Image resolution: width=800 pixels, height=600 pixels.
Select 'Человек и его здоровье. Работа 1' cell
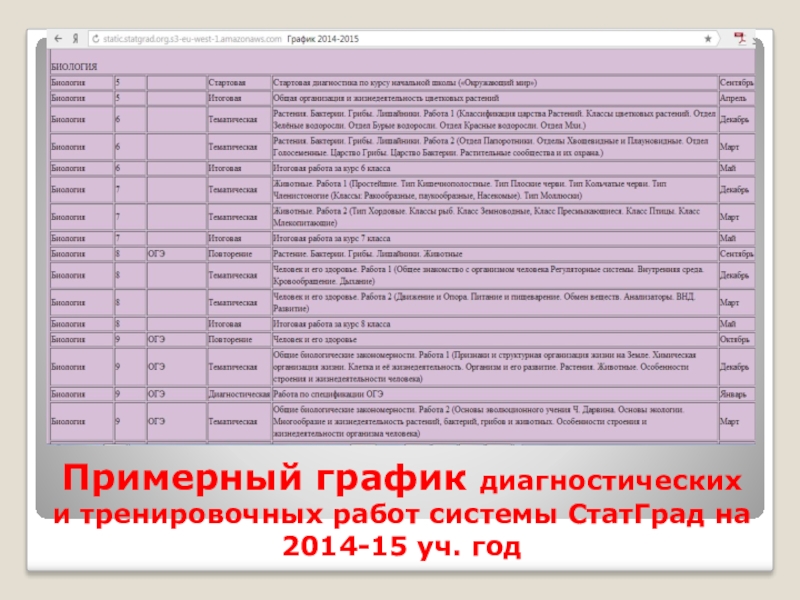(495, 276)
